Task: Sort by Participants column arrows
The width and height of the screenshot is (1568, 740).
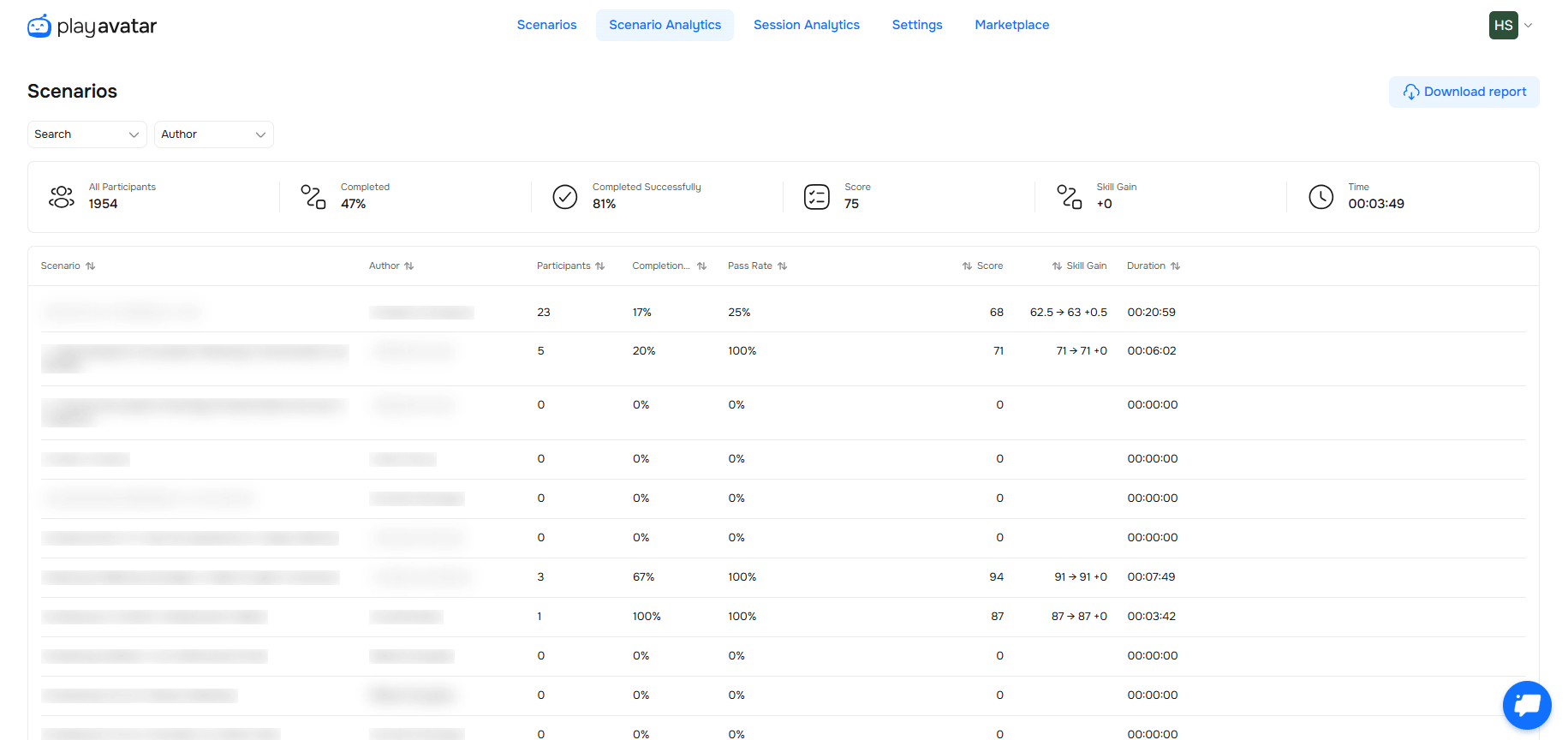Action: pyautogui.click(x=600, y=266)
